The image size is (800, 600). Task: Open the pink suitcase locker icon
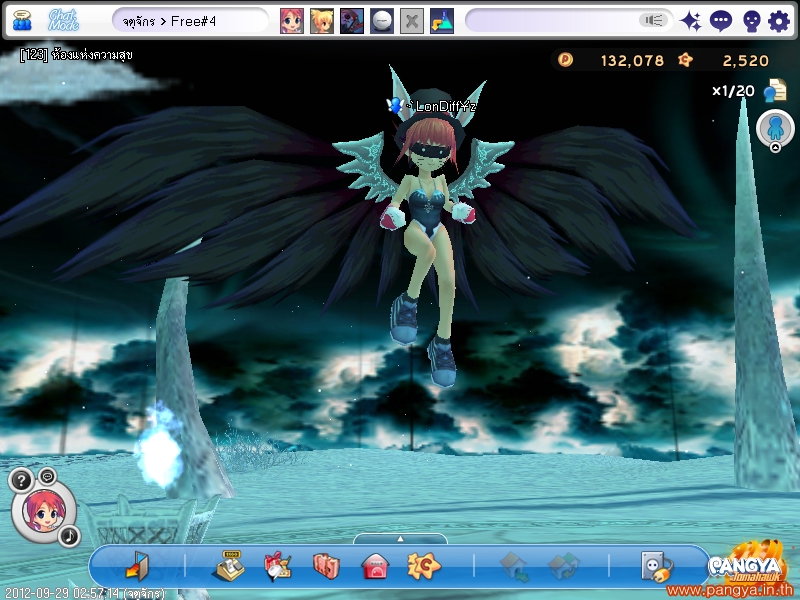(326, 566)
